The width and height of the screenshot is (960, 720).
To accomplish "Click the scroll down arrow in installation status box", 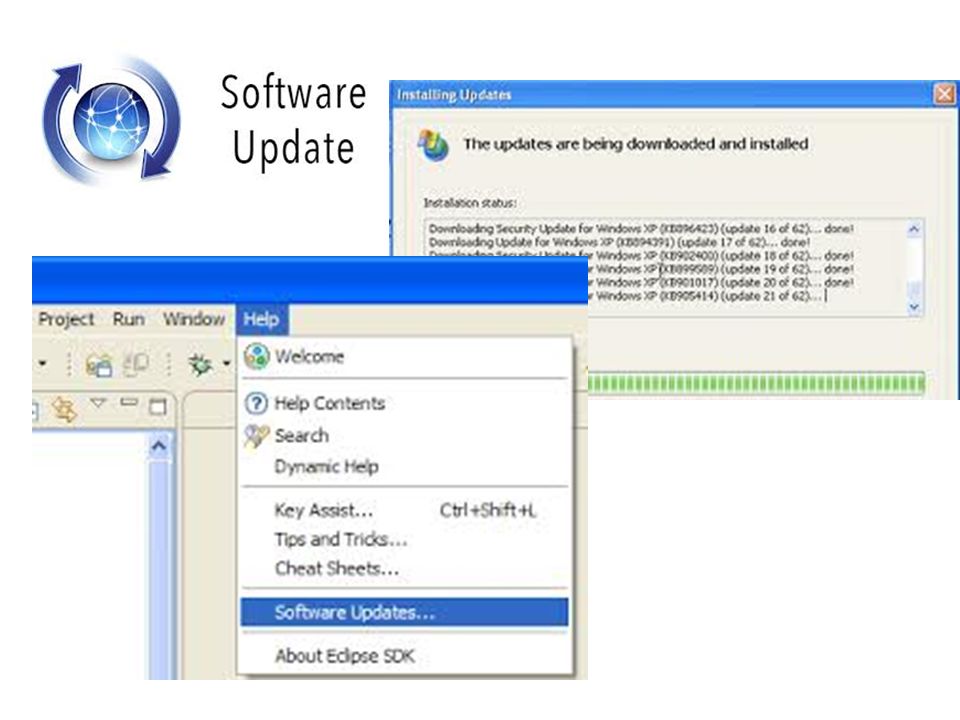I will tap(913, 307).
